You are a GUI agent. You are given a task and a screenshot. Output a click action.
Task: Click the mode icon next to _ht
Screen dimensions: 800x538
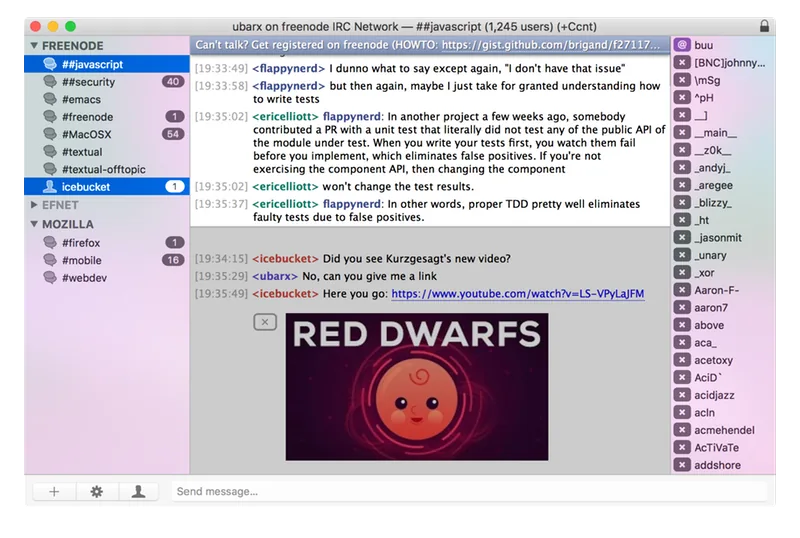(682, 220)
